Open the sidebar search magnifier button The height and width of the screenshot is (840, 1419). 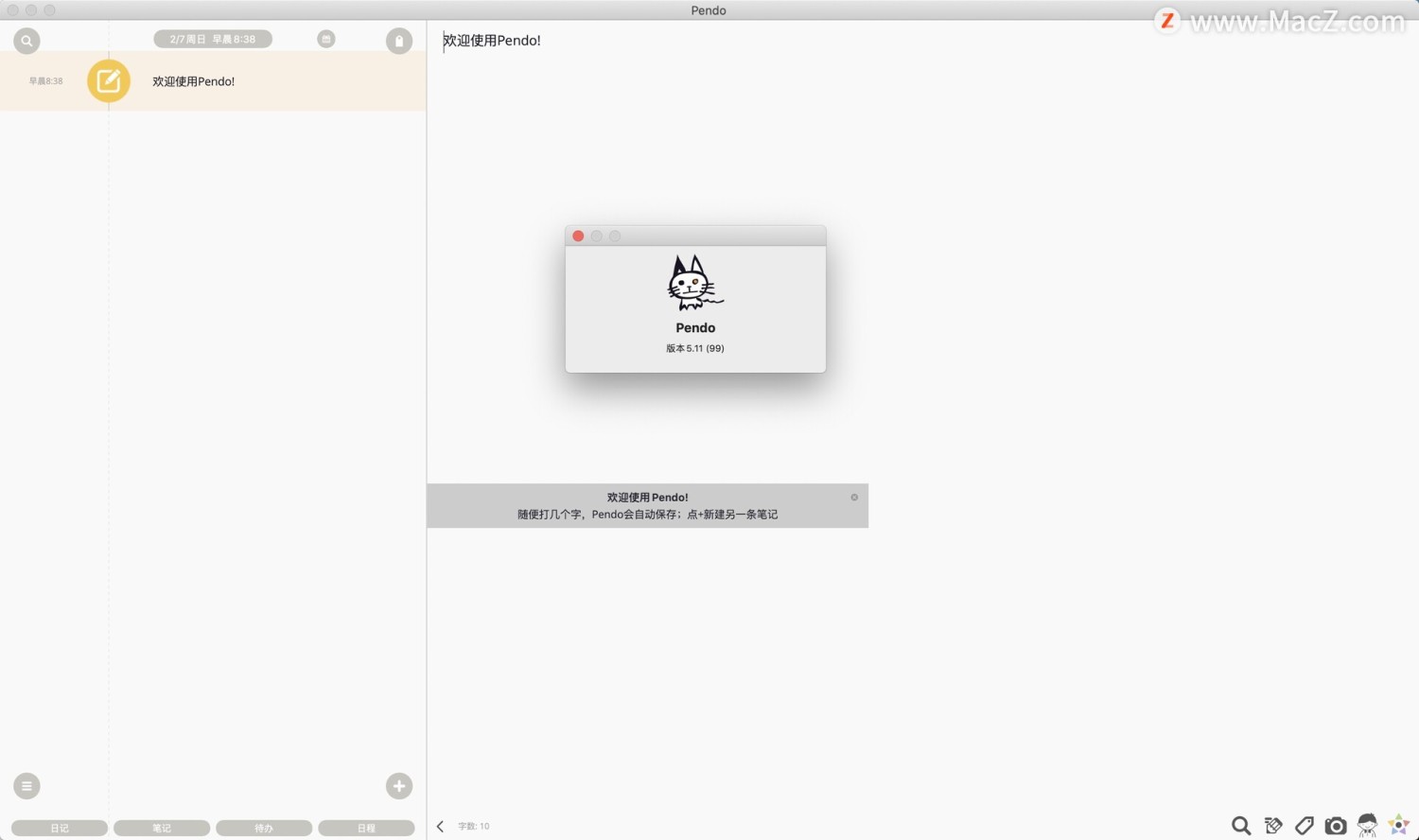[26, 41]
